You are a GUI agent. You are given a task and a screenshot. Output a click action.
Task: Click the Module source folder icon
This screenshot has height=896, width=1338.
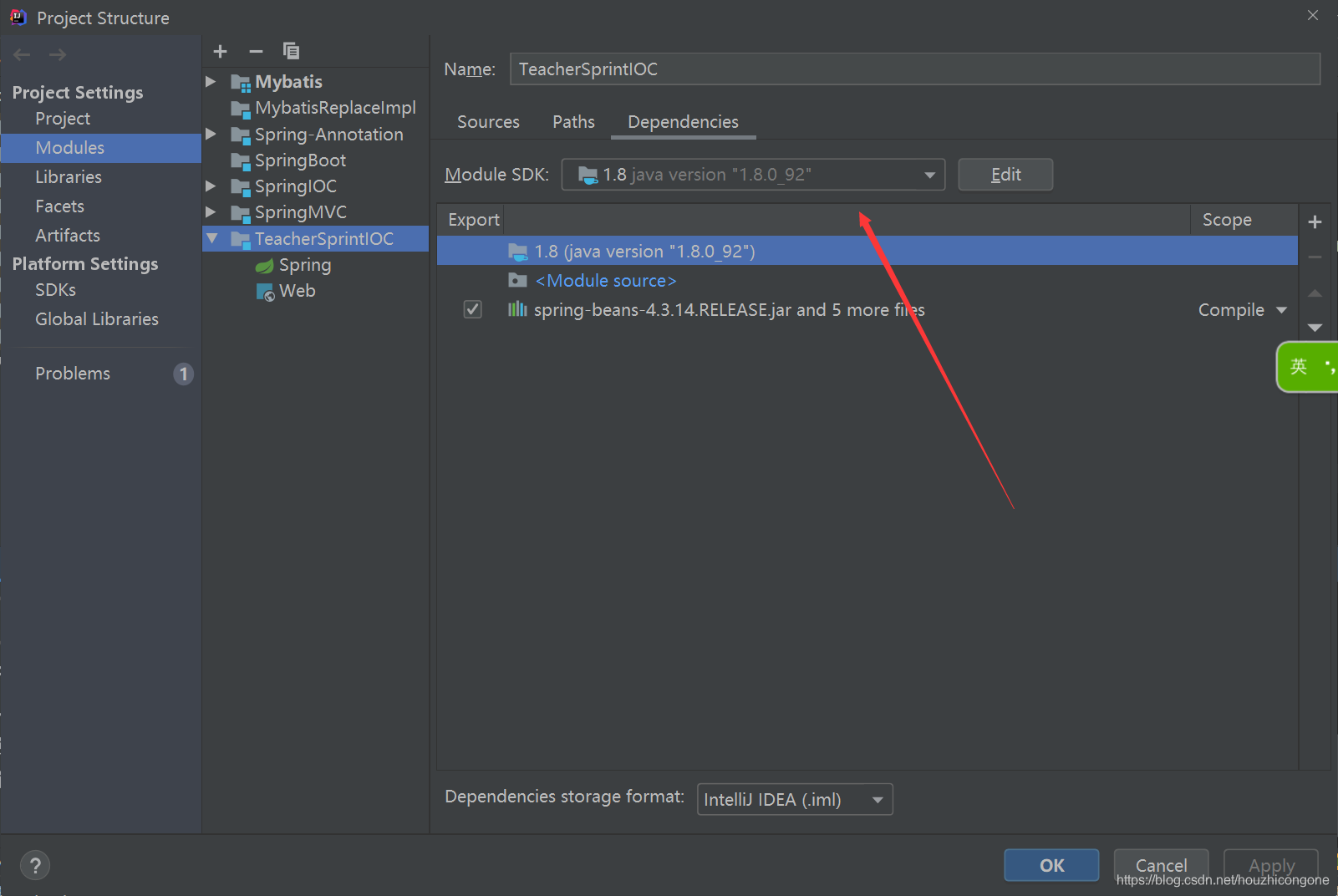(518, 281)
